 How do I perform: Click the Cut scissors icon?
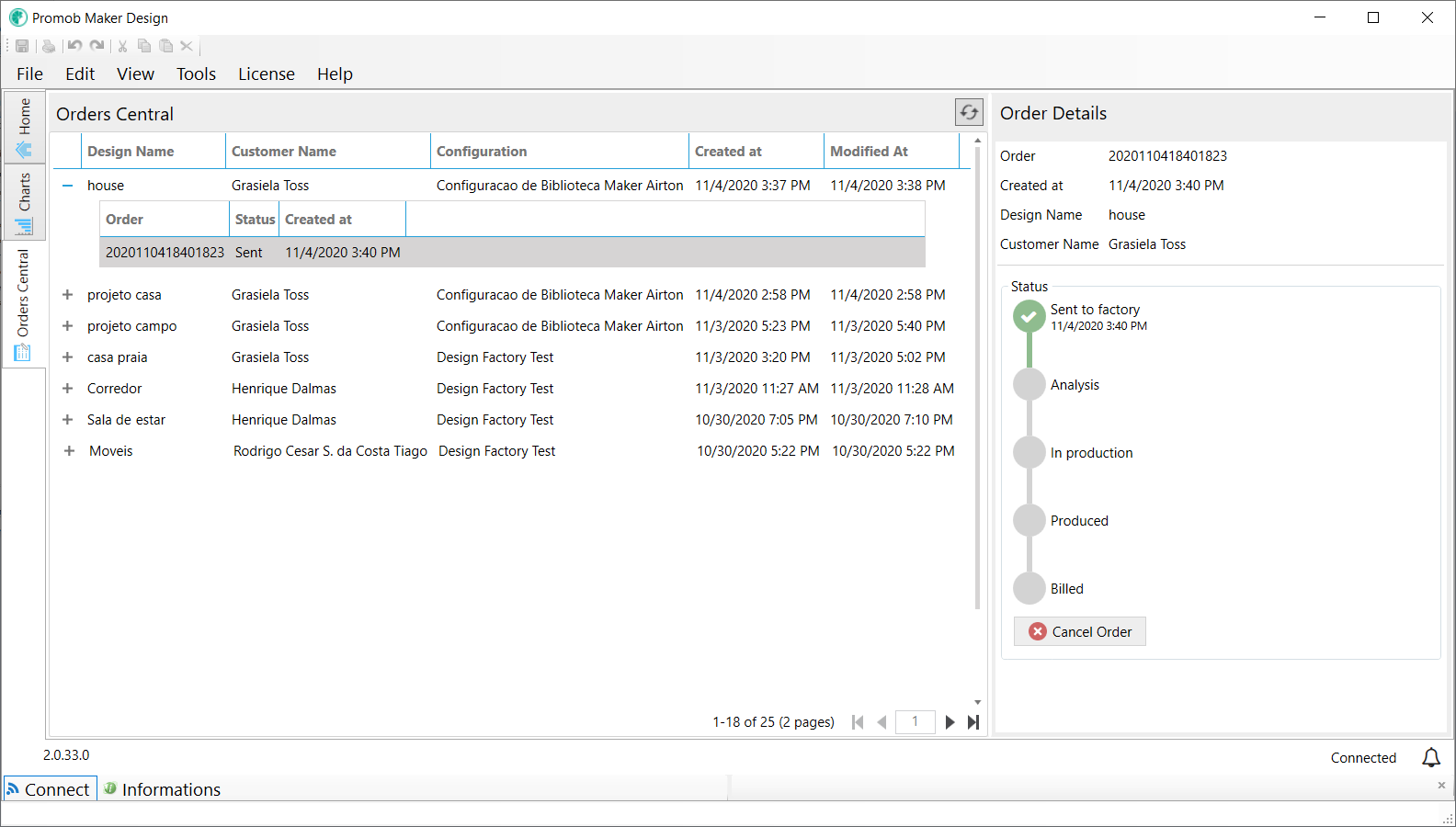tap(122, 46)
